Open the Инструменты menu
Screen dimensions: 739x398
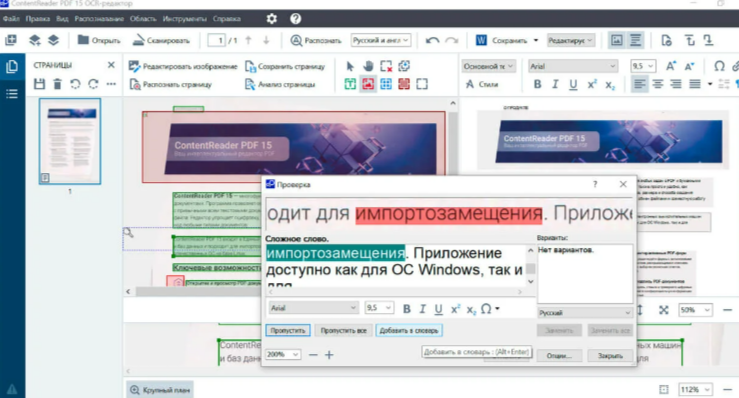point(185,19)
